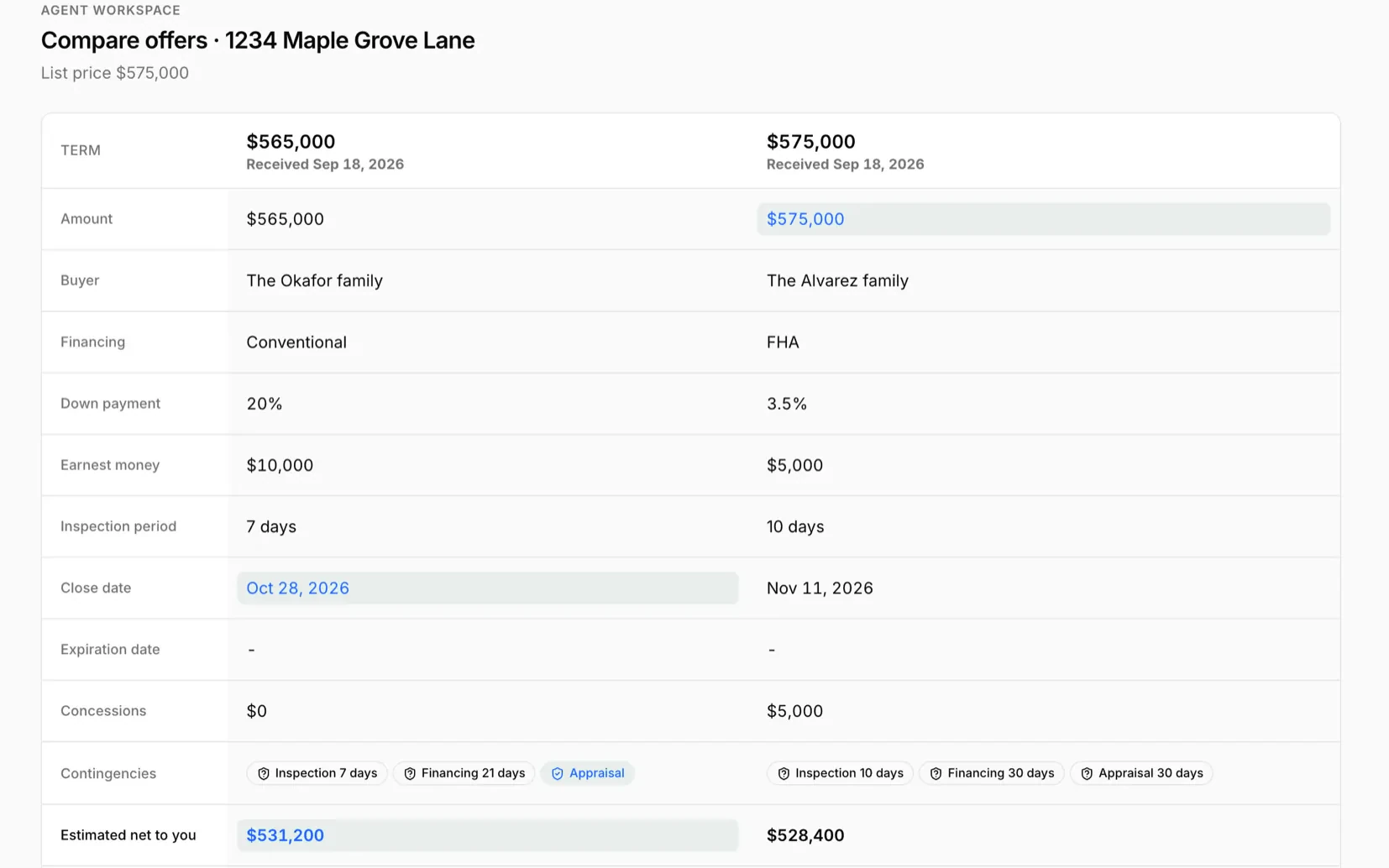
Task: Click the Contingencies row label
Action: pos(108,774)
